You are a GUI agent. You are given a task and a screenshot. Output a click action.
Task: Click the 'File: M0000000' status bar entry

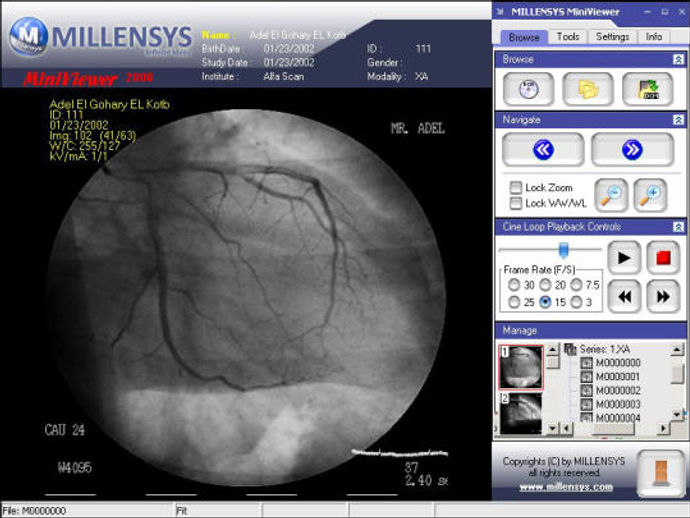[x=34, y=511]
